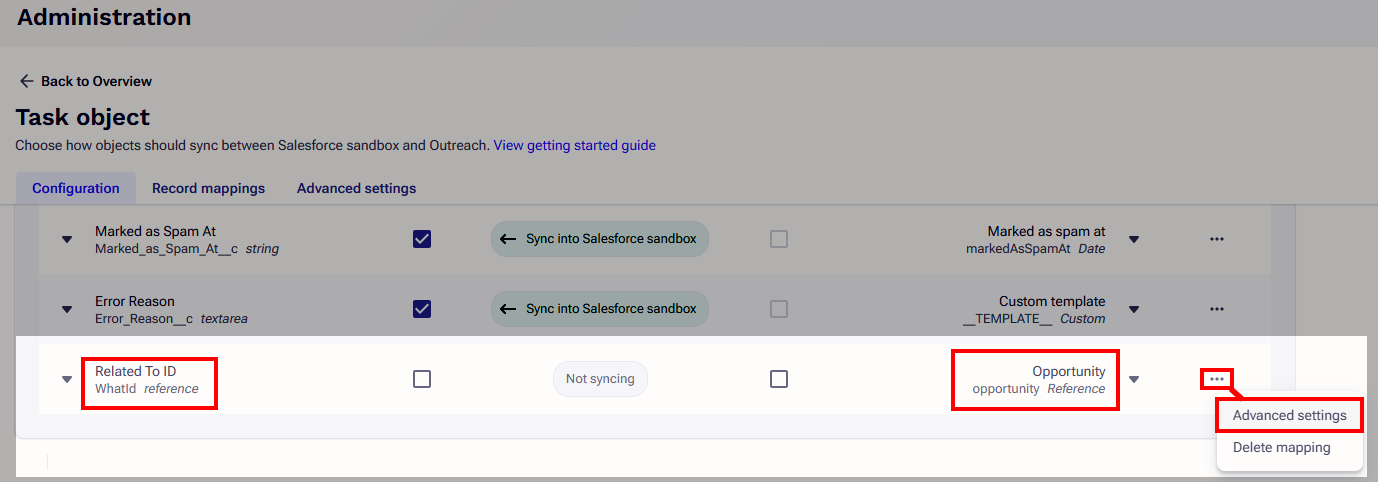Toggle the left checkbox for Marked as Spam At
1378x482 pixels.
[x=422, y=239]
